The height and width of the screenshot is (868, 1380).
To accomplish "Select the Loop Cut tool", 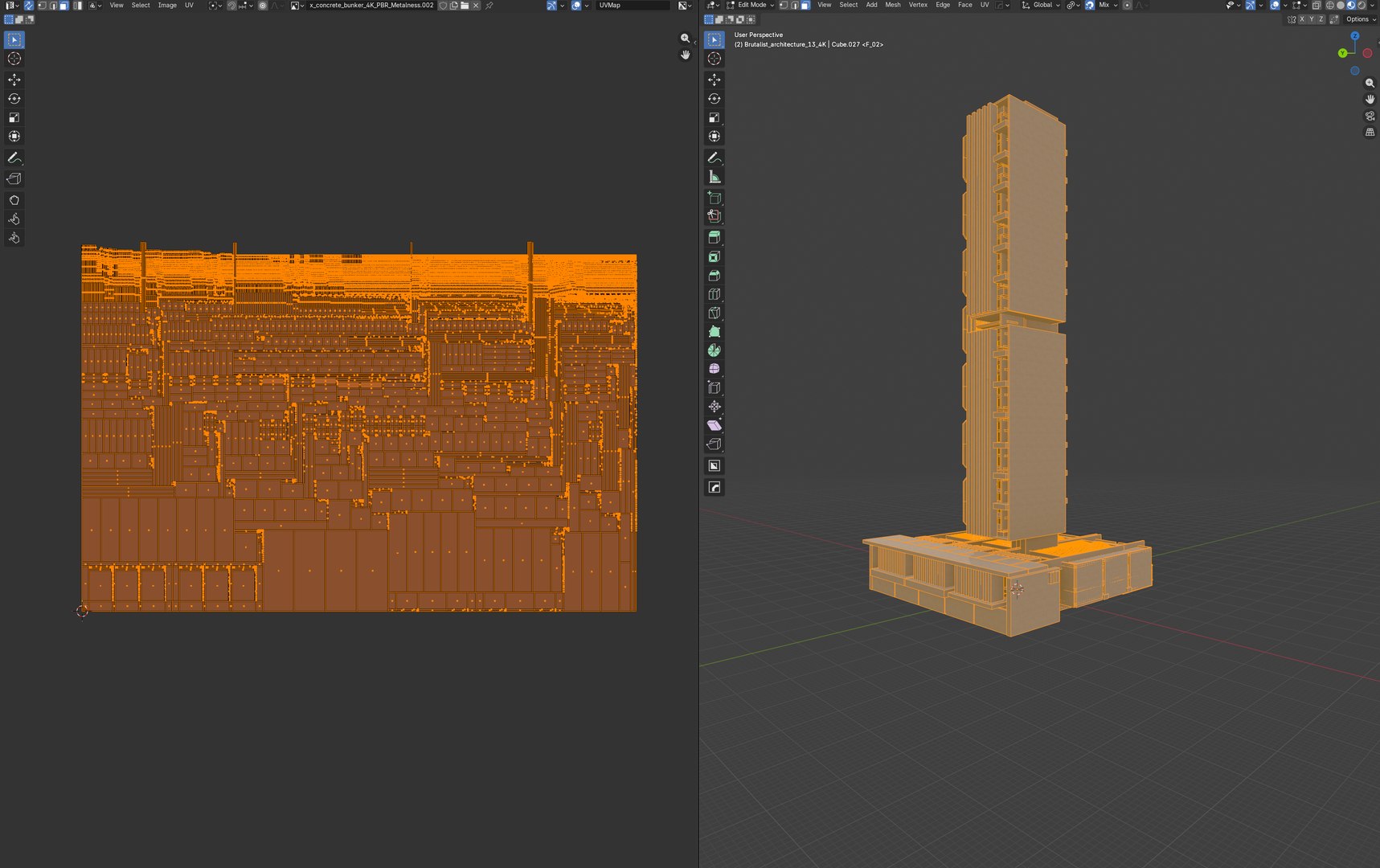I will [714, 294].
